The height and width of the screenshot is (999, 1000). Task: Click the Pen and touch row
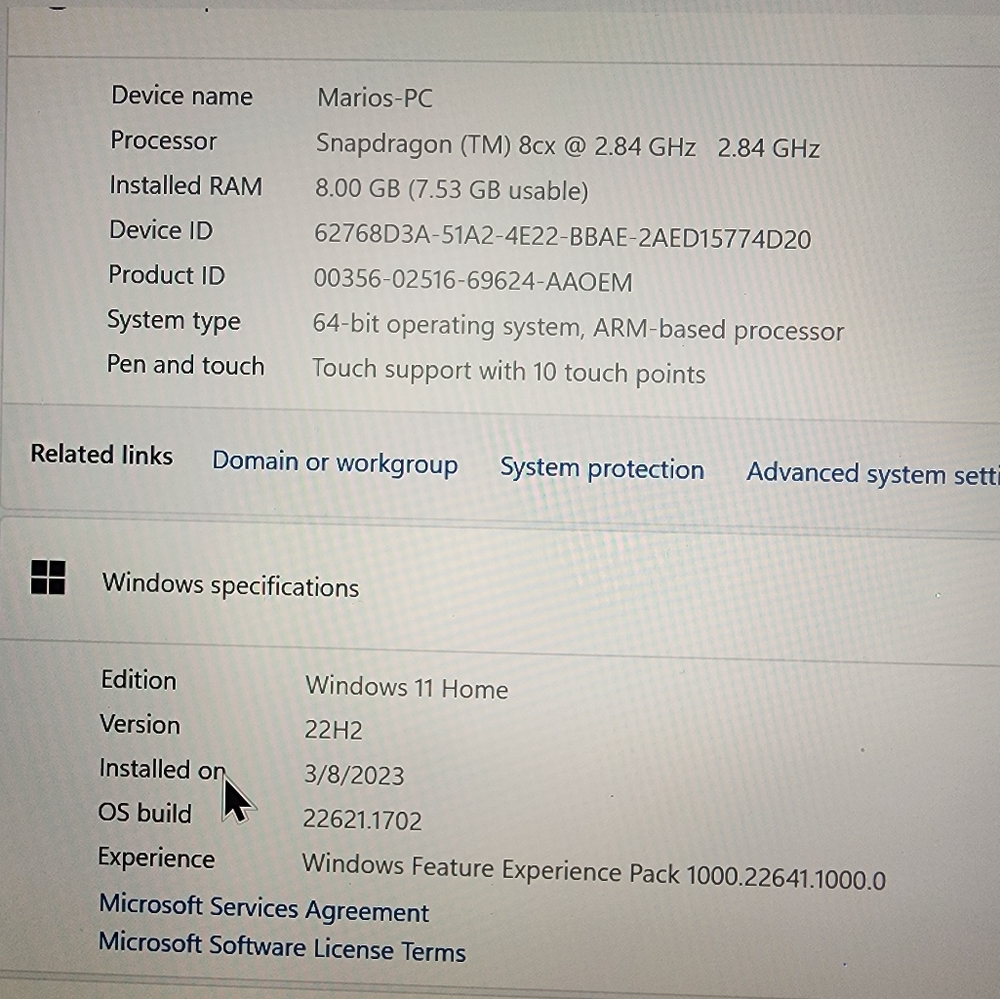(x=508, y=370)
